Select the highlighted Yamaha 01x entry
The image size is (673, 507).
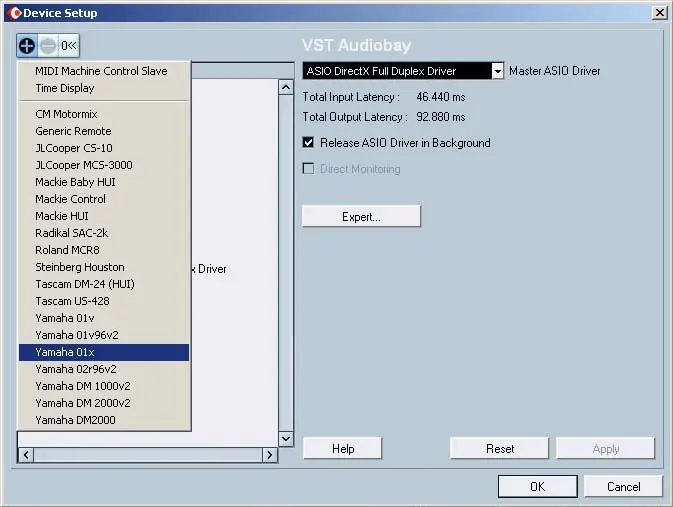point(103,352)
